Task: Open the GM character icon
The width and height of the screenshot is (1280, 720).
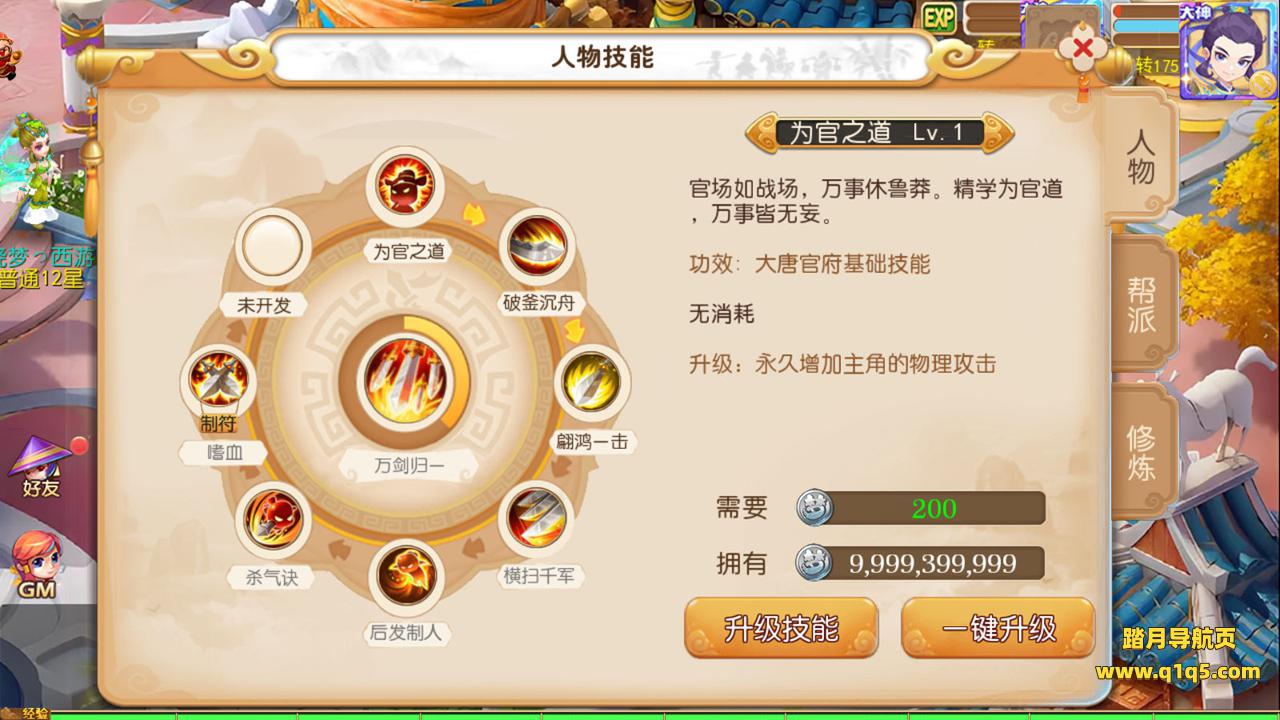Action: pos(37,566)
